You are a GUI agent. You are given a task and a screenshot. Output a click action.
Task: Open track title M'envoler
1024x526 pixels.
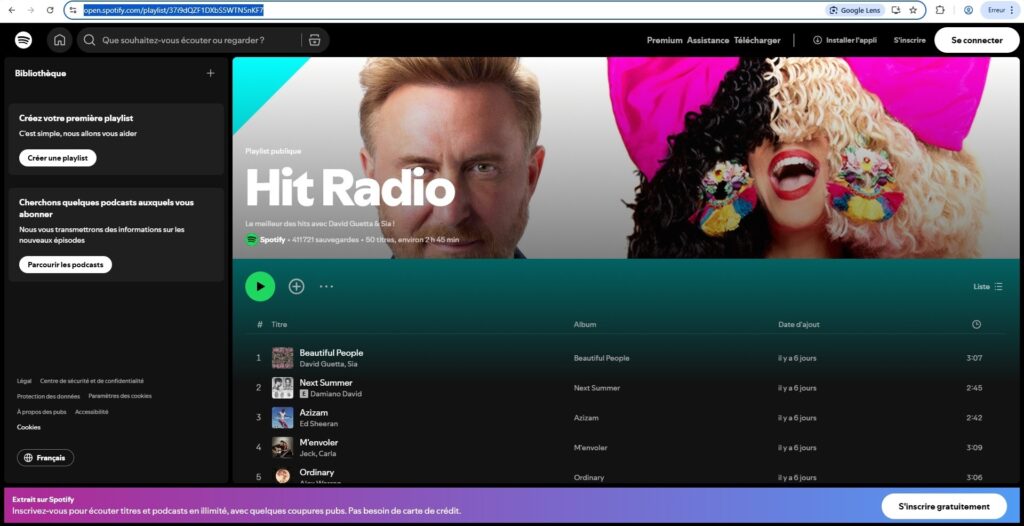(319, 442)
